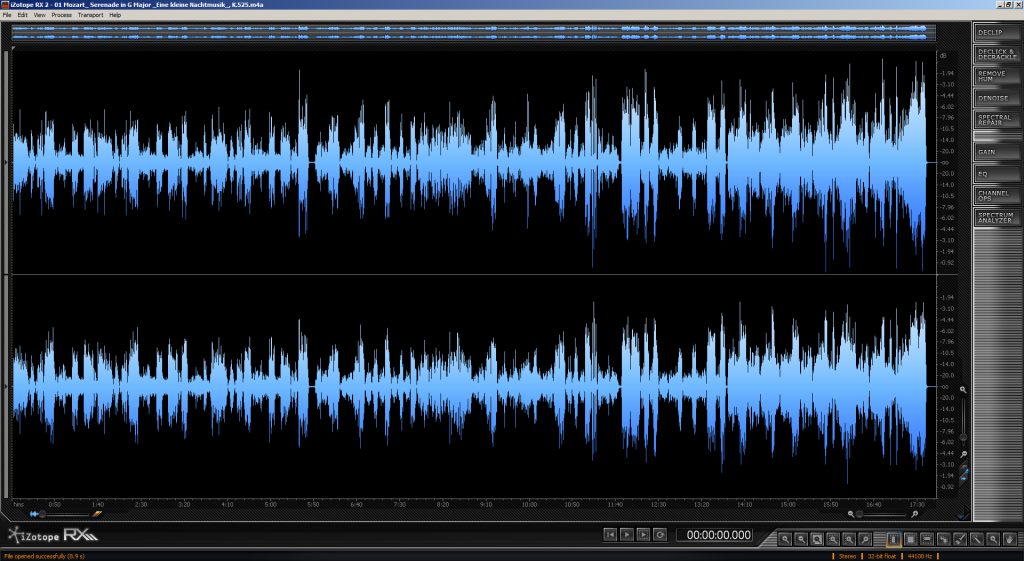Click the 'File opened successfully' status message

[44, 556]
